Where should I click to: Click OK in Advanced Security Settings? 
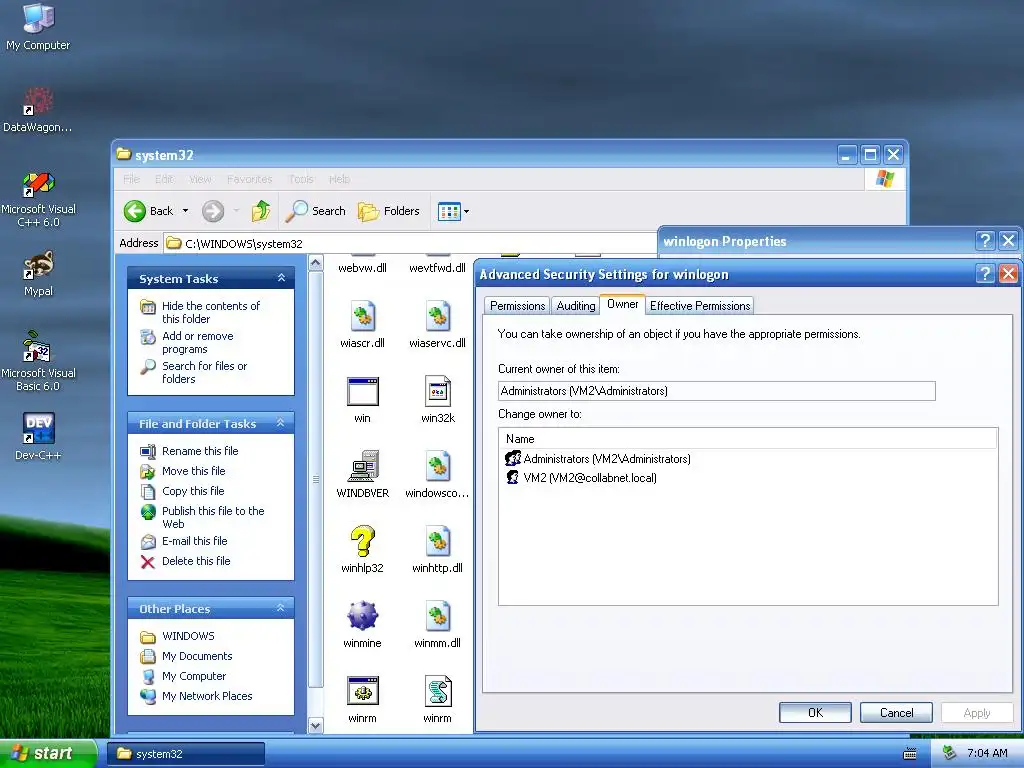tap(815, 712)
